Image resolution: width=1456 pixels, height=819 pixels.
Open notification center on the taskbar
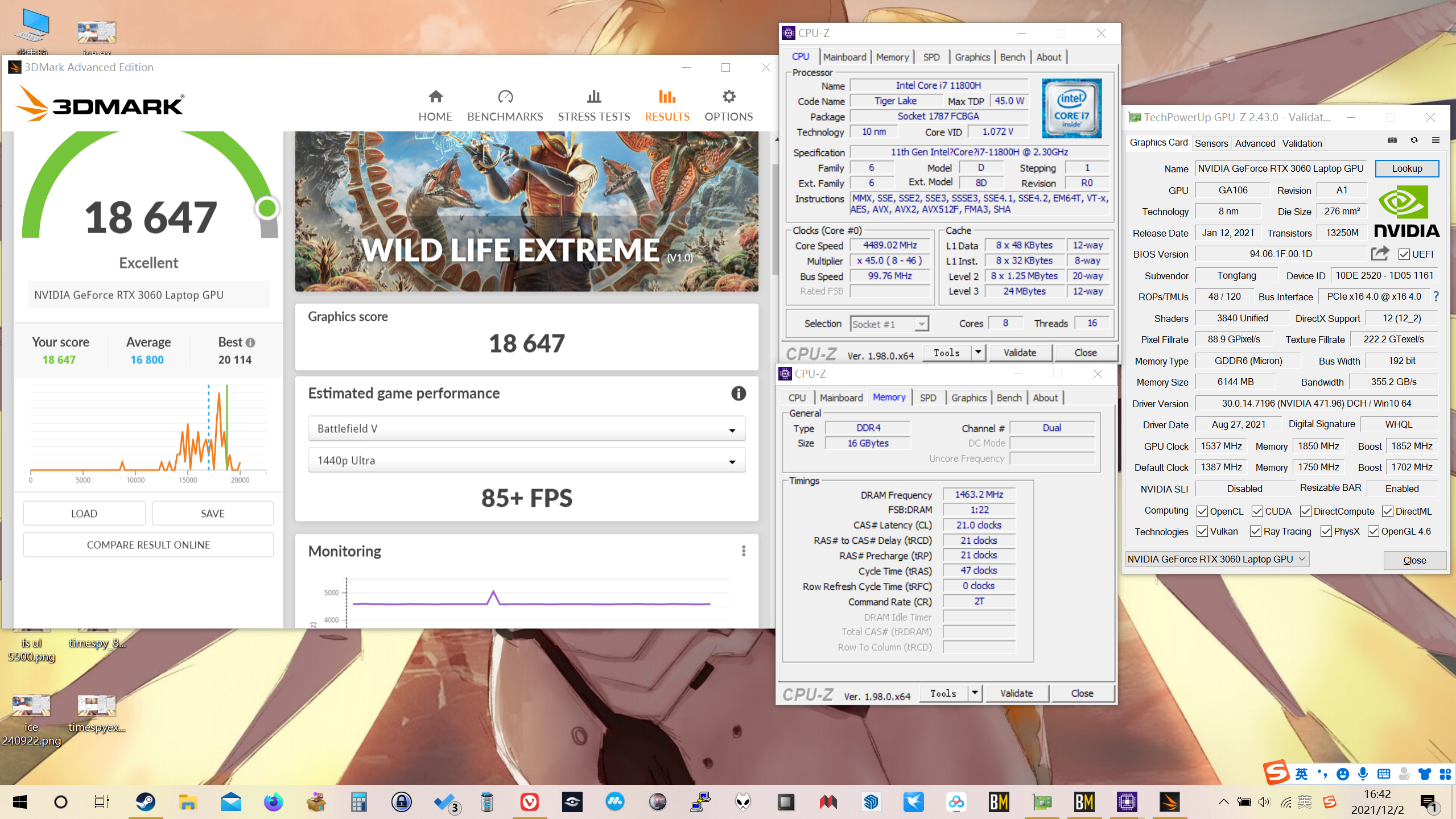coord(1429,803)
